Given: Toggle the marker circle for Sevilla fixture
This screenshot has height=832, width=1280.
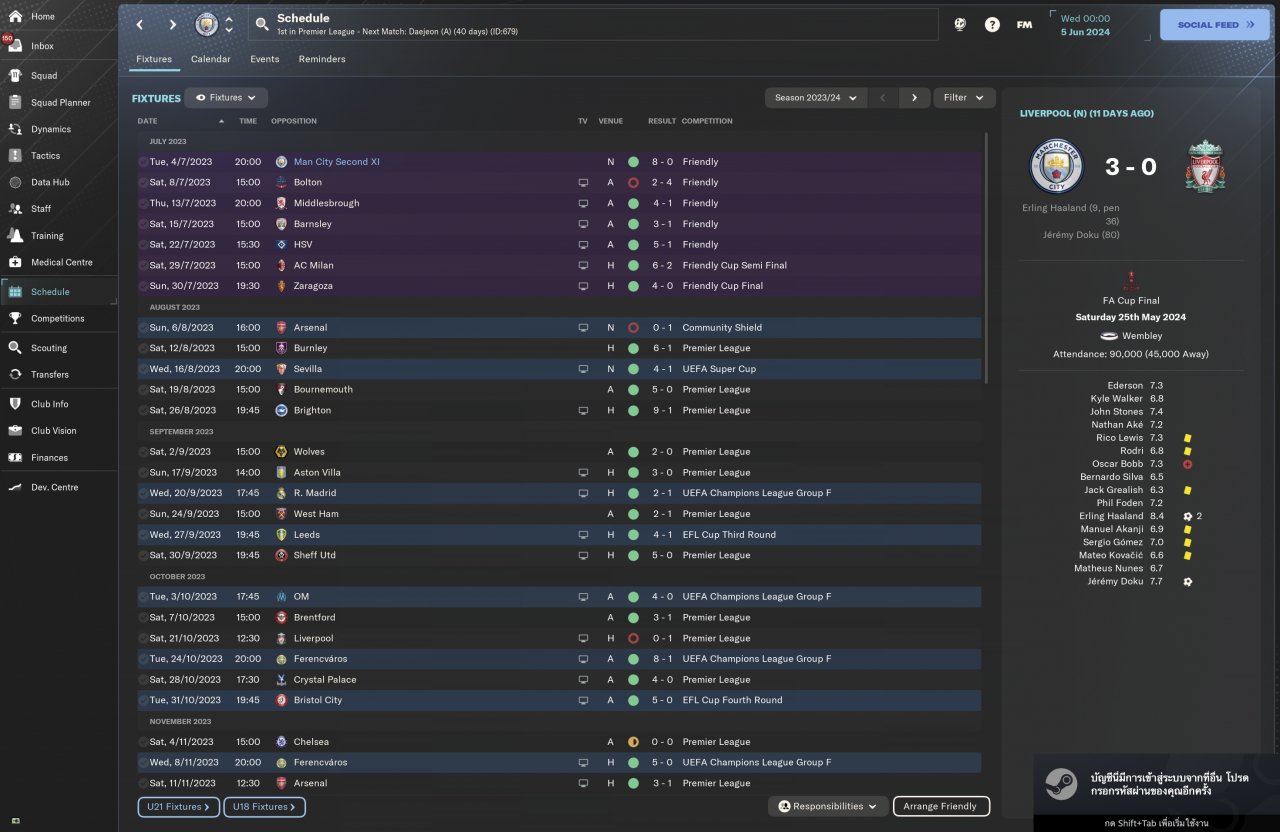Looking at the screenshot, I should pyautogui.click(x=143, y=369).
